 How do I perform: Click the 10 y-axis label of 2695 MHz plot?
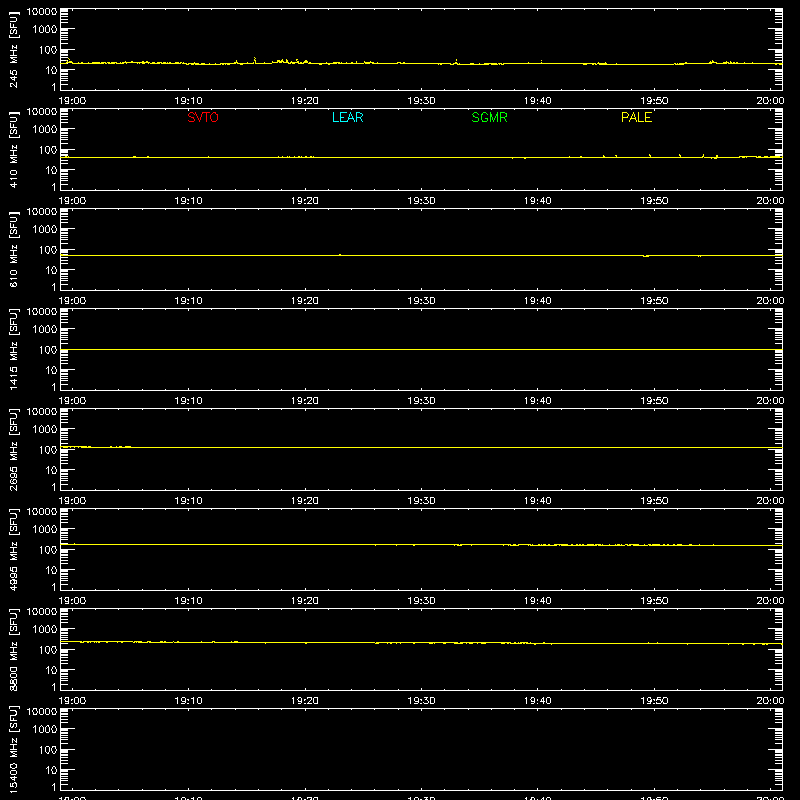point(52,470)
